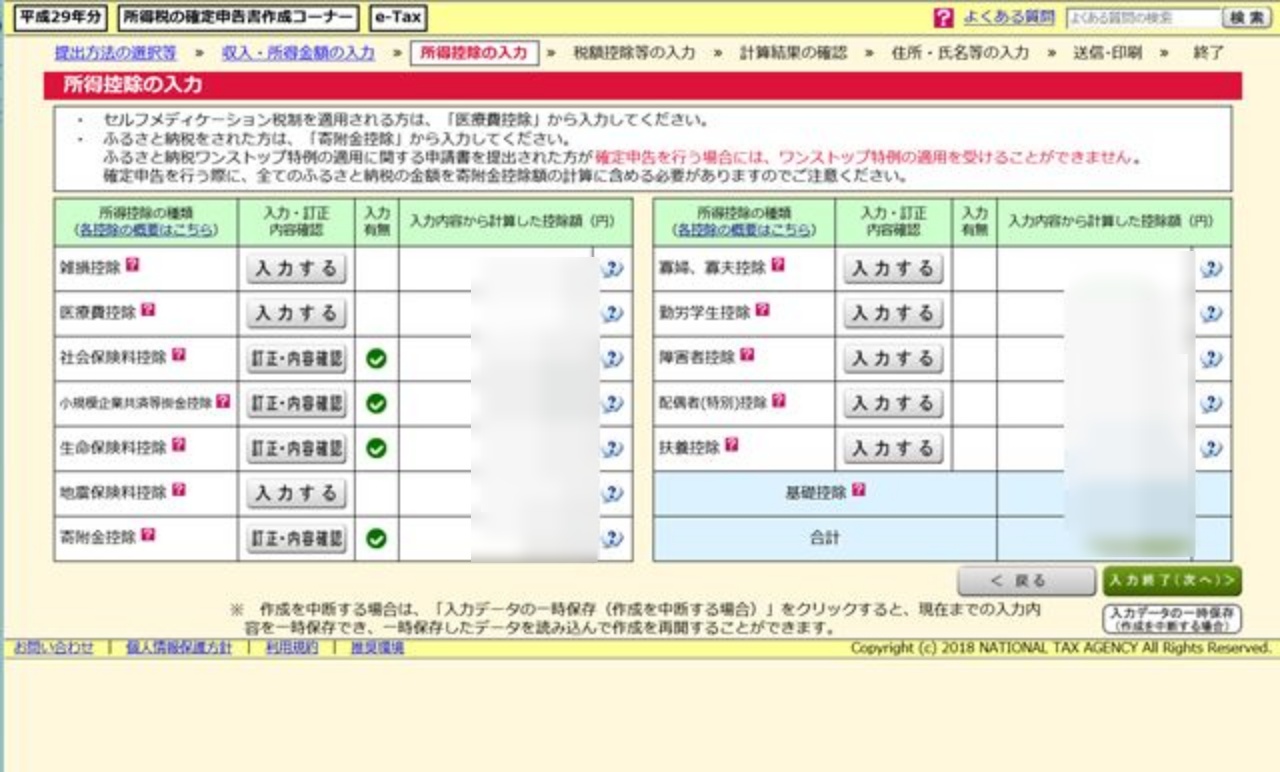Click 入力する button for 医療費控除
The height and width of the screenshot is (772, 1280).
296,313
